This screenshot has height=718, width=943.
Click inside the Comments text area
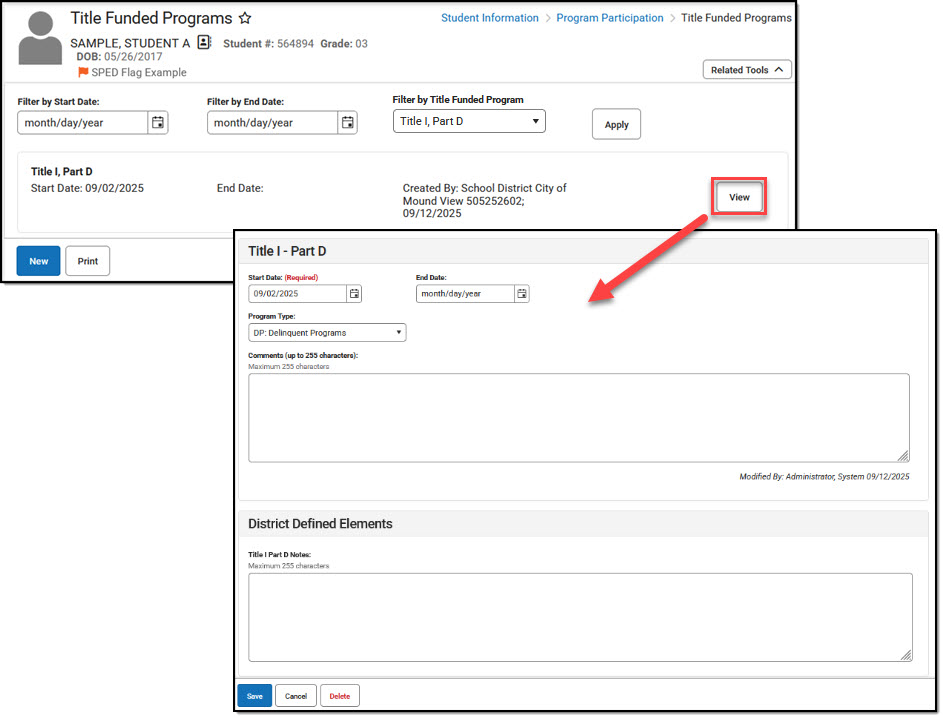pos(578,415)
